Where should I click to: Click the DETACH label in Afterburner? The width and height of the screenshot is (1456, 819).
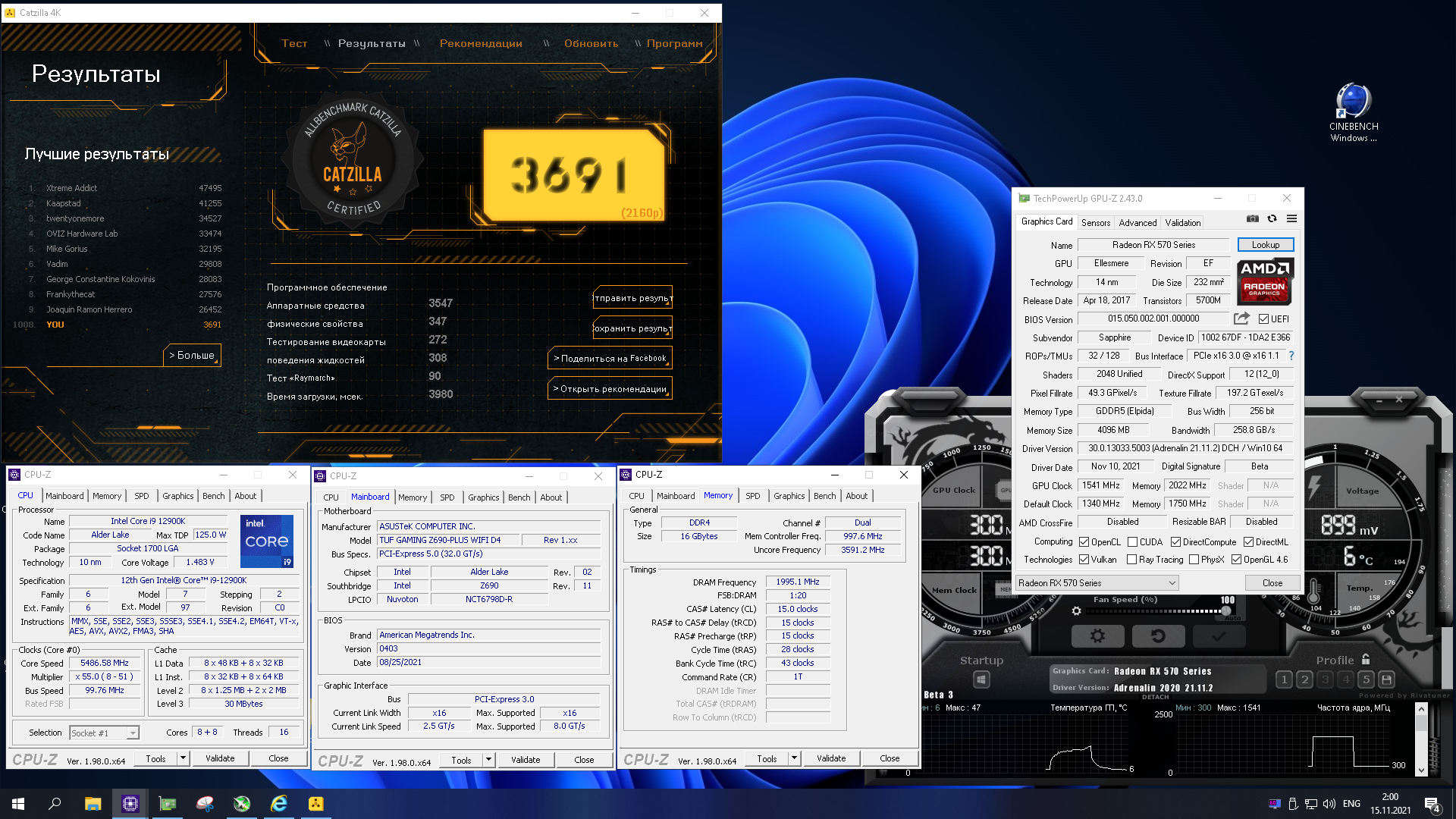click(x=1155, y=697)
